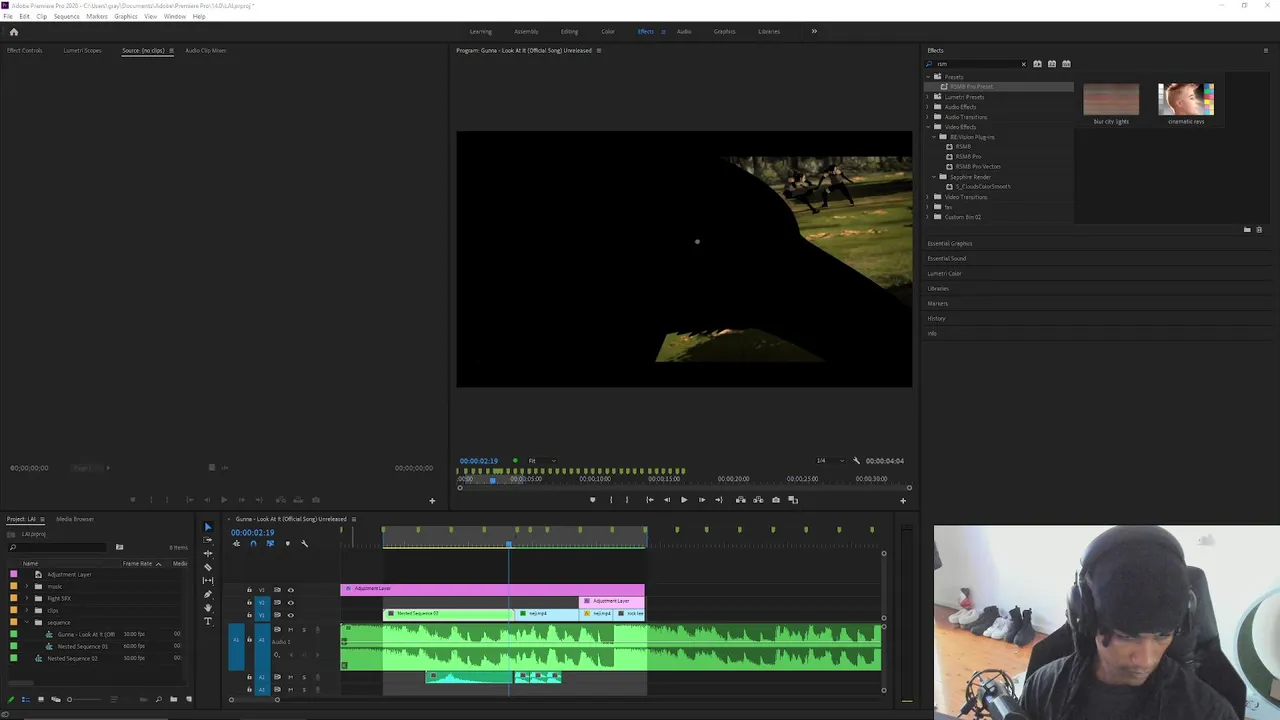The image size is (1280, 720).
Task: Play the program monitor sequence
Action: pyautogui.click(x=684, y=500)
